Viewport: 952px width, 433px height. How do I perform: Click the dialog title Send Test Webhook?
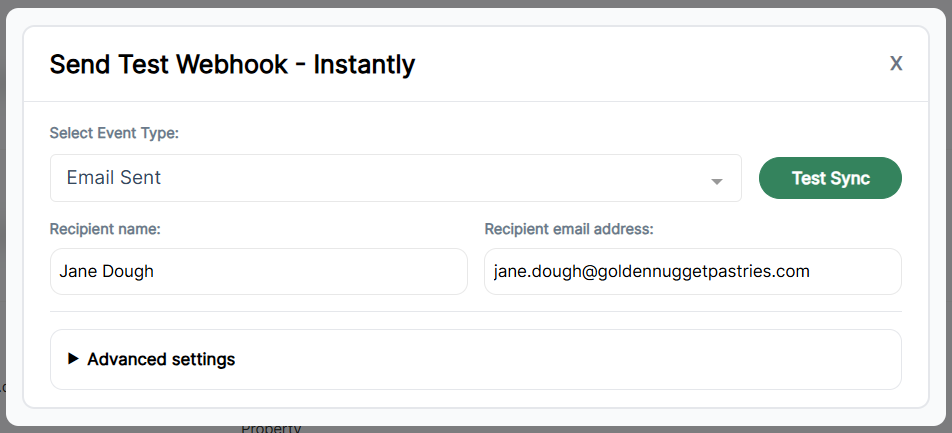[x=232, y=65]
